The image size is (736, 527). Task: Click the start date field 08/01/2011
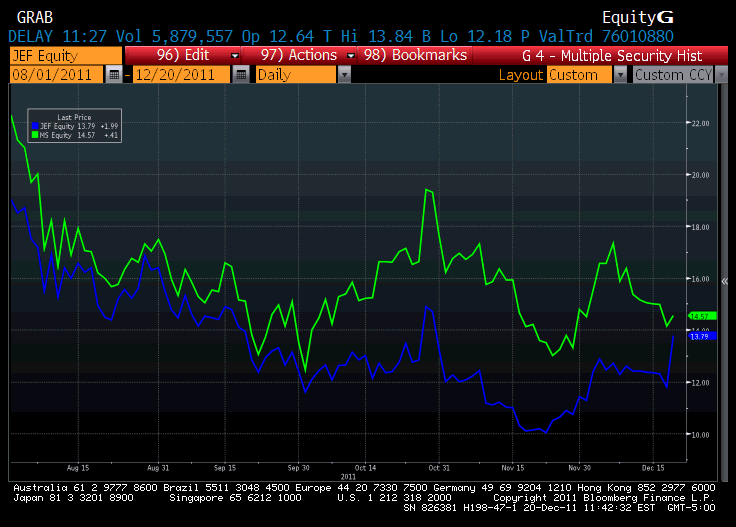[x=56, y=75]
